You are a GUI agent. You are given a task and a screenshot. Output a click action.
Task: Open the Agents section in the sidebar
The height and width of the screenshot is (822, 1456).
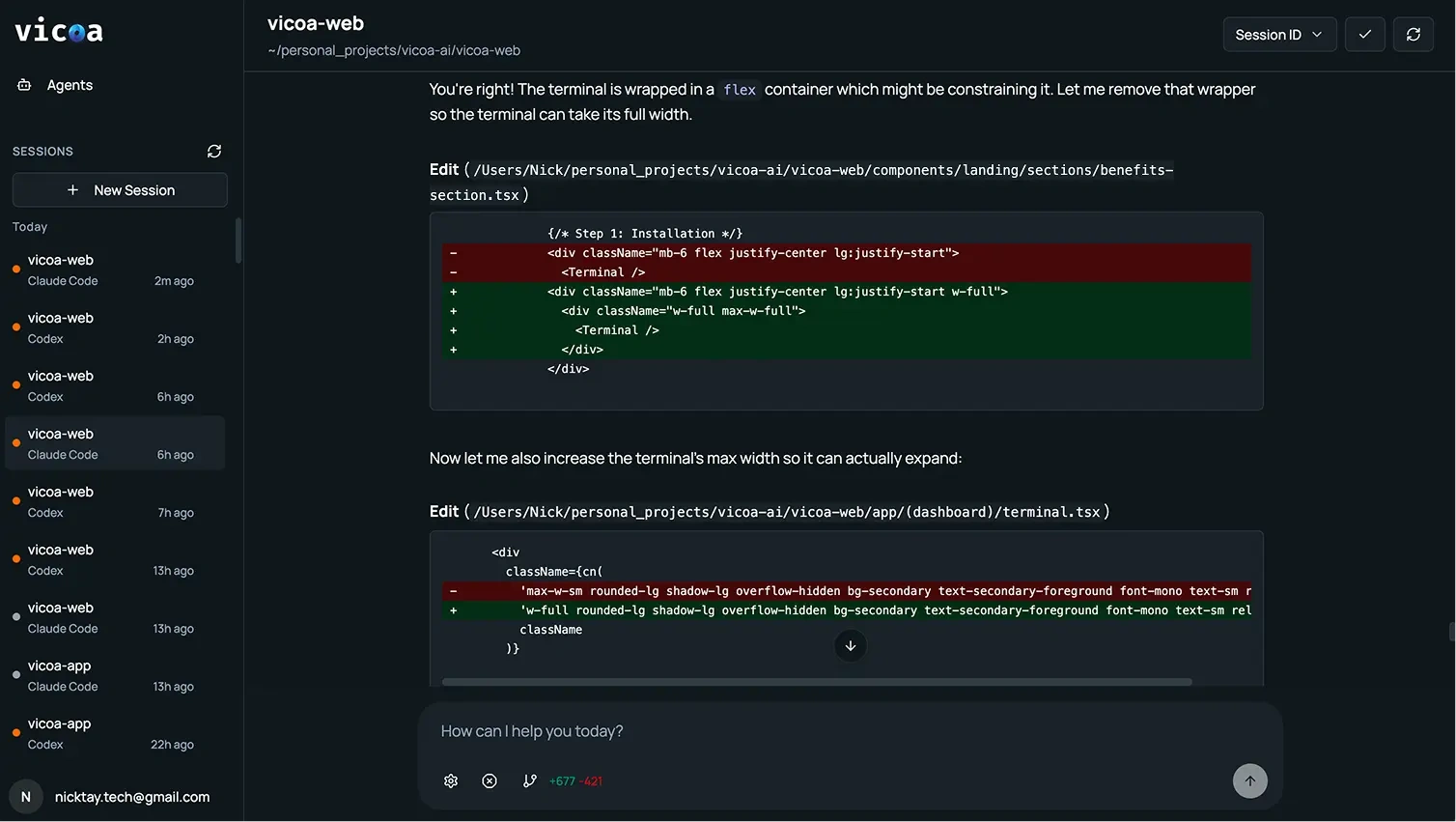click(69, 85)
